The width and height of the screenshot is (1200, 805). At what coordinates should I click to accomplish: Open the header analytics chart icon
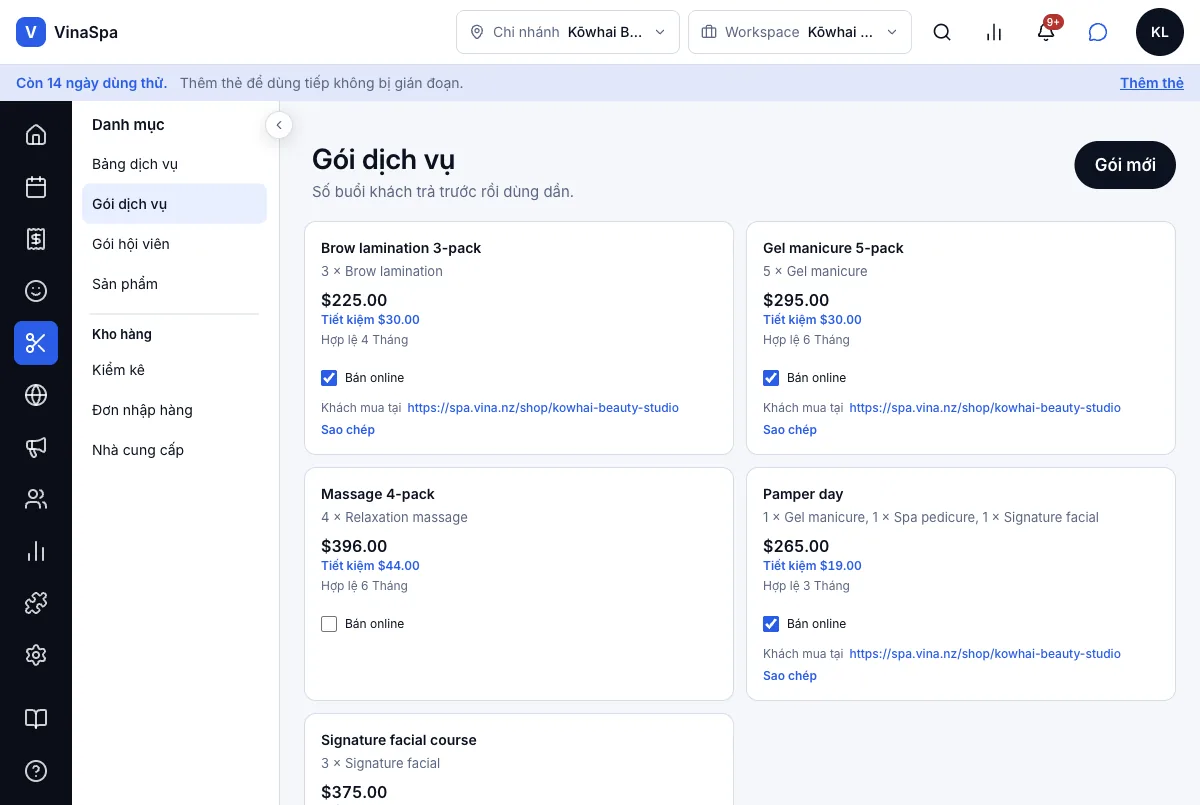(994, 32)
